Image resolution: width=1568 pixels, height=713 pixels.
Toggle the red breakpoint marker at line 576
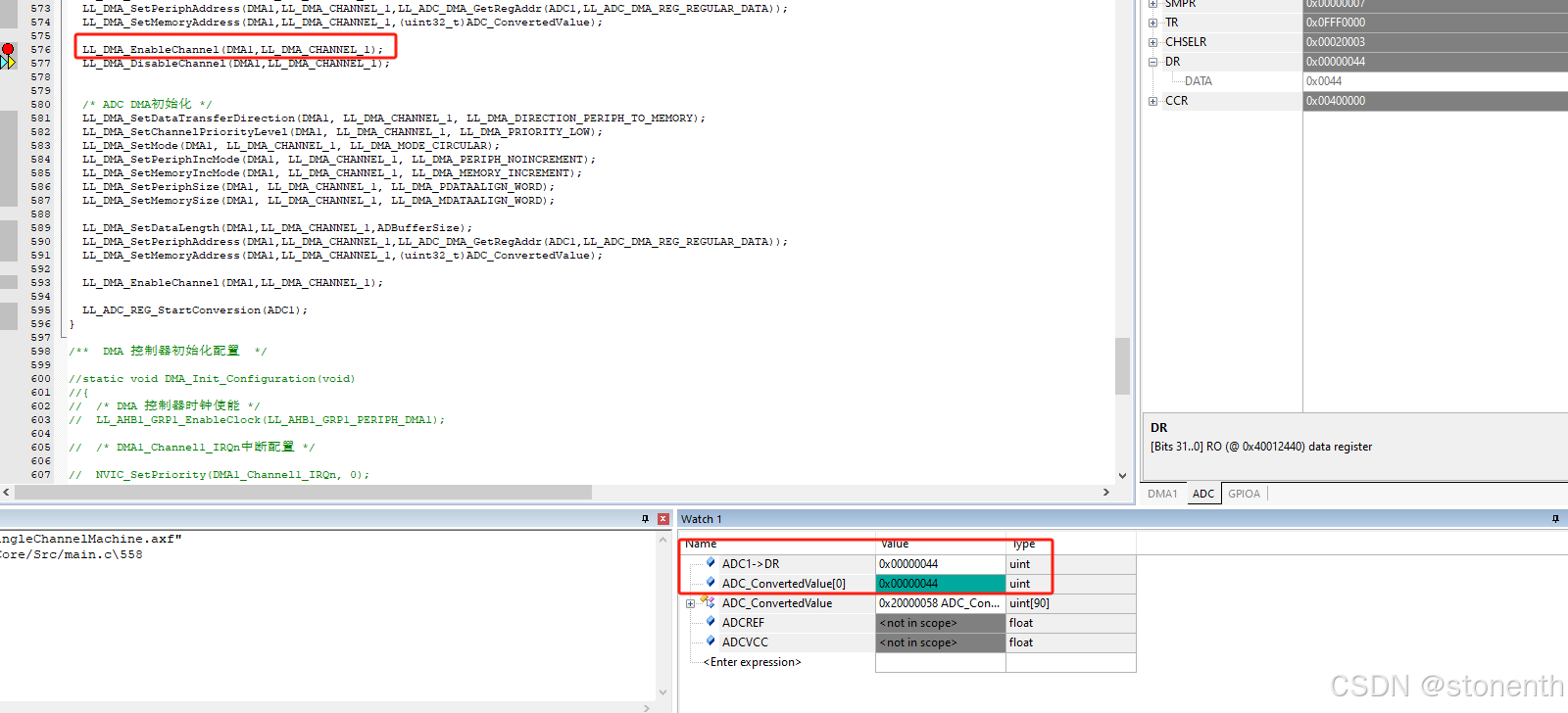tap(8, 49)
